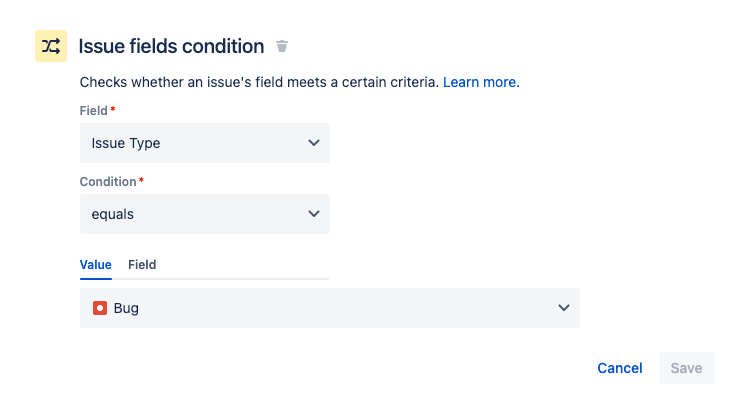745x395 pixels.
Task: Click the Condition required label
Action: point(108,182)
